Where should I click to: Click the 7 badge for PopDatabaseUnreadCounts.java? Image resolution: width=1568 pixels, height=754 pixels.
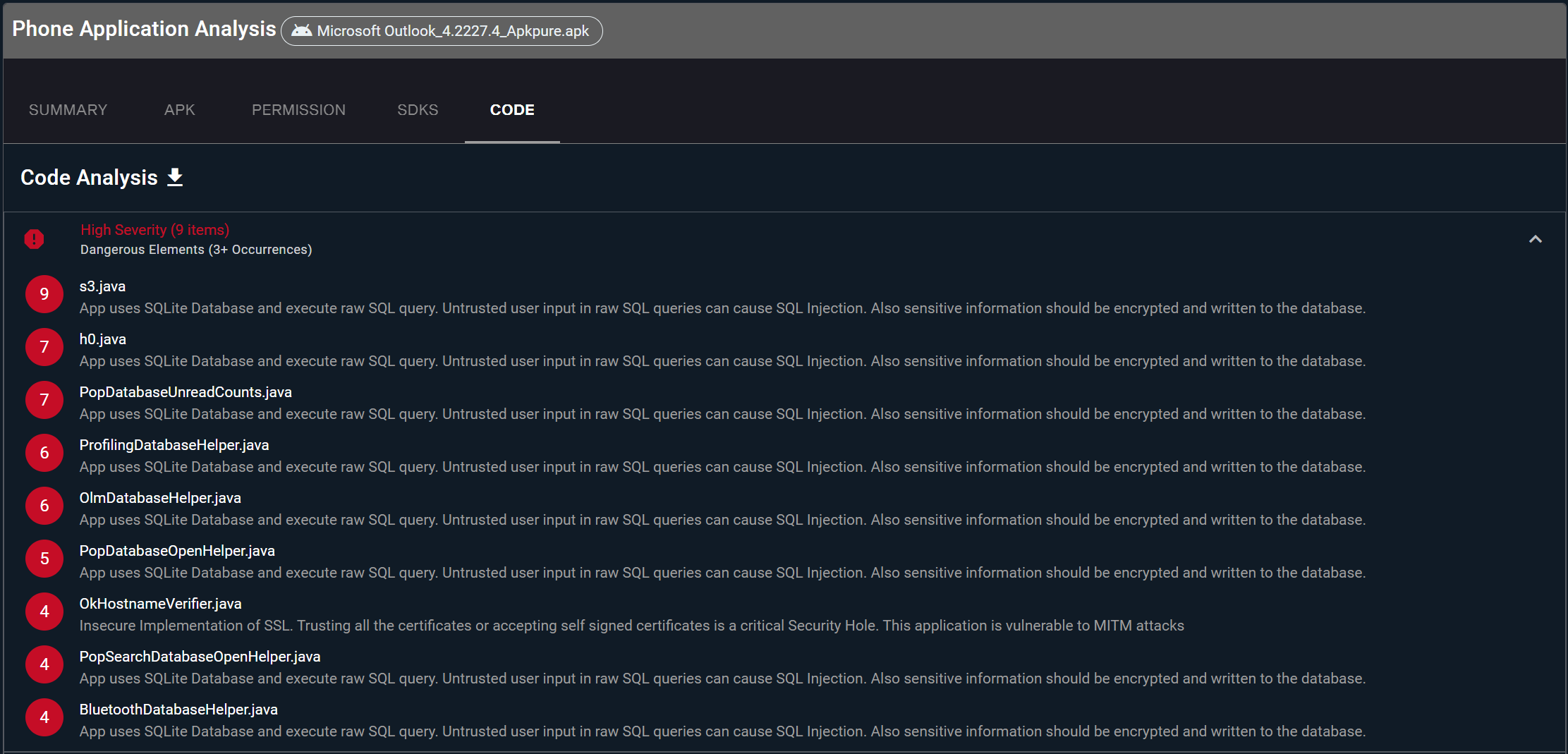44,400
